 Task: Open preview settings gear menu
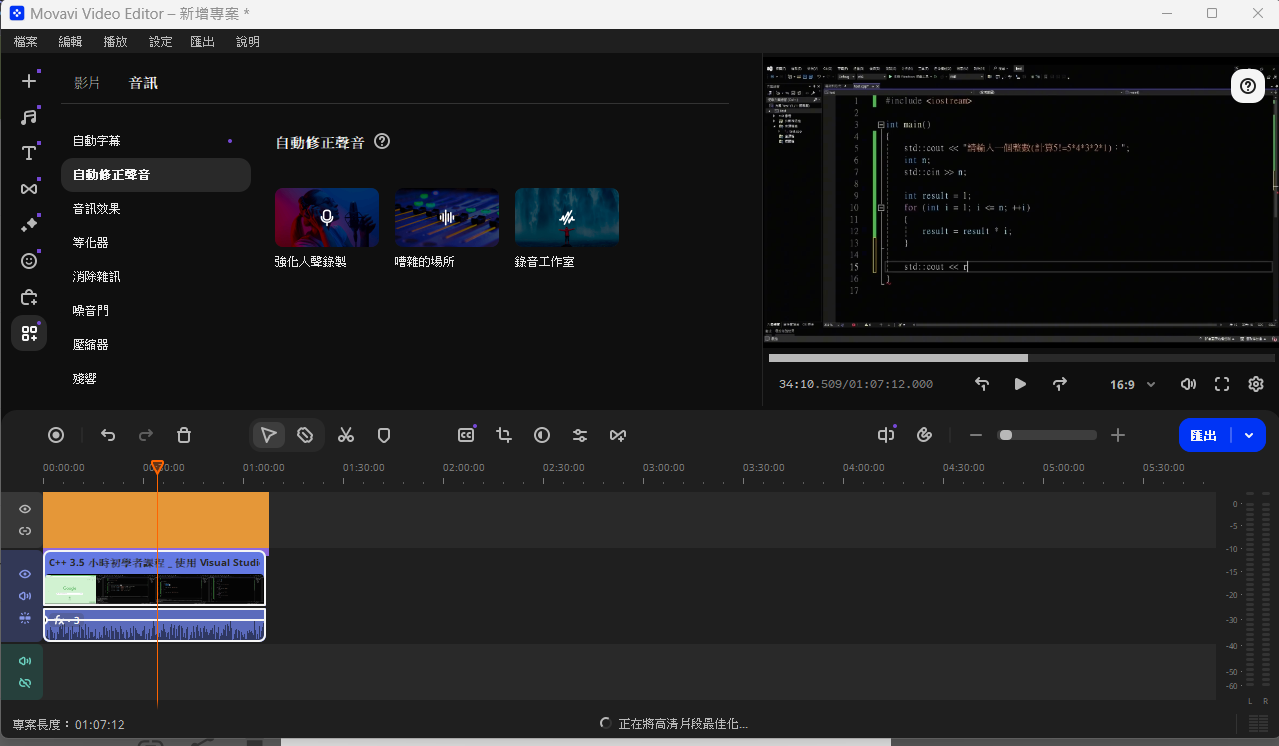coord(1256,384)
